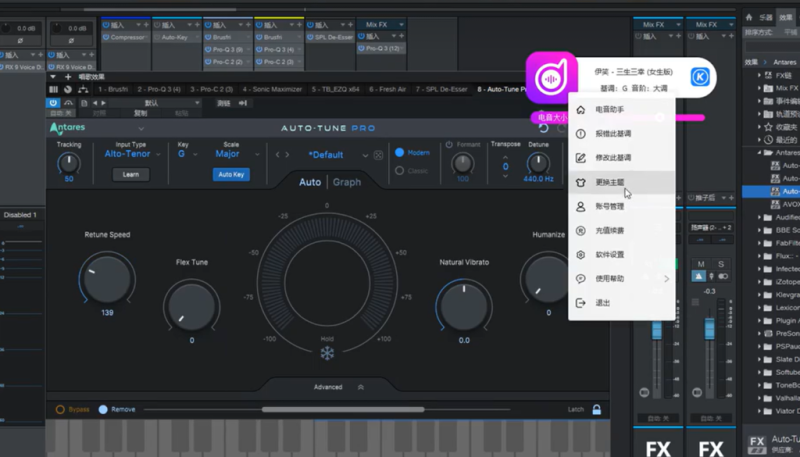Click the macro knob icon in effects chain bar
The image size is (800, 457).
tap(68, 89)
